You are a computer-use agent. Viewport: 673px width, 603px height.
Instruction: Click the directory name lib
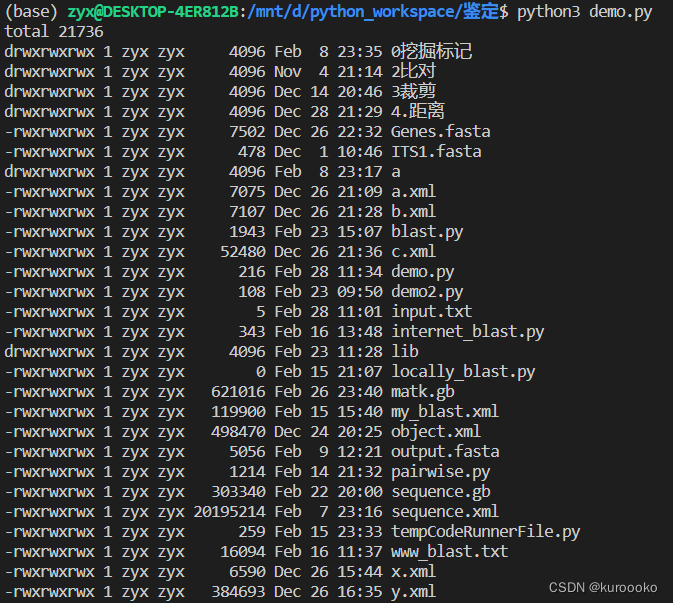pos(404,351)
